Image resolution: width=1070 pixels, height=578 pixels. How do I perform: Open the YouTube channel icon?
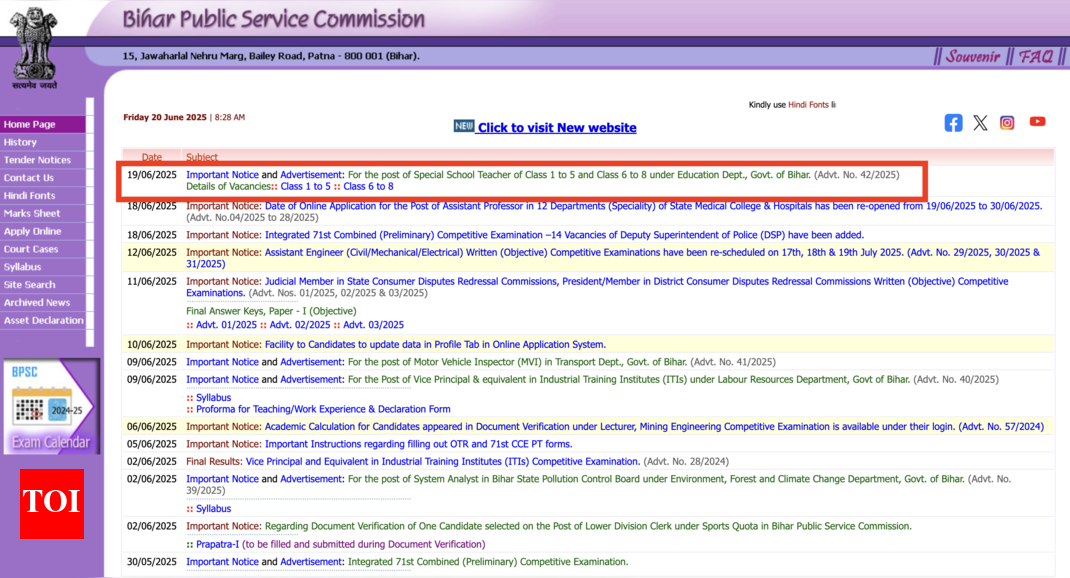pyautogui.click(x=1037, y=121)
